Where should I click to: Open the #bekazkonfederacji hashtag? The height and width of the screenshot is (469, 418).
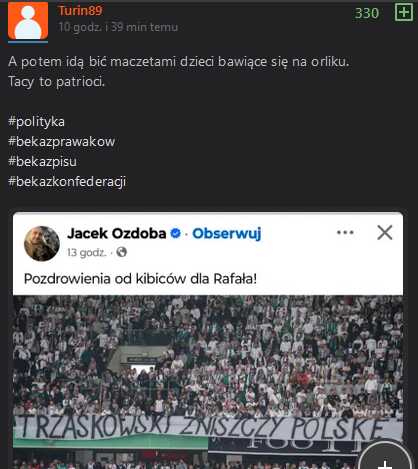pyautogui.click(x=67, y=182)
